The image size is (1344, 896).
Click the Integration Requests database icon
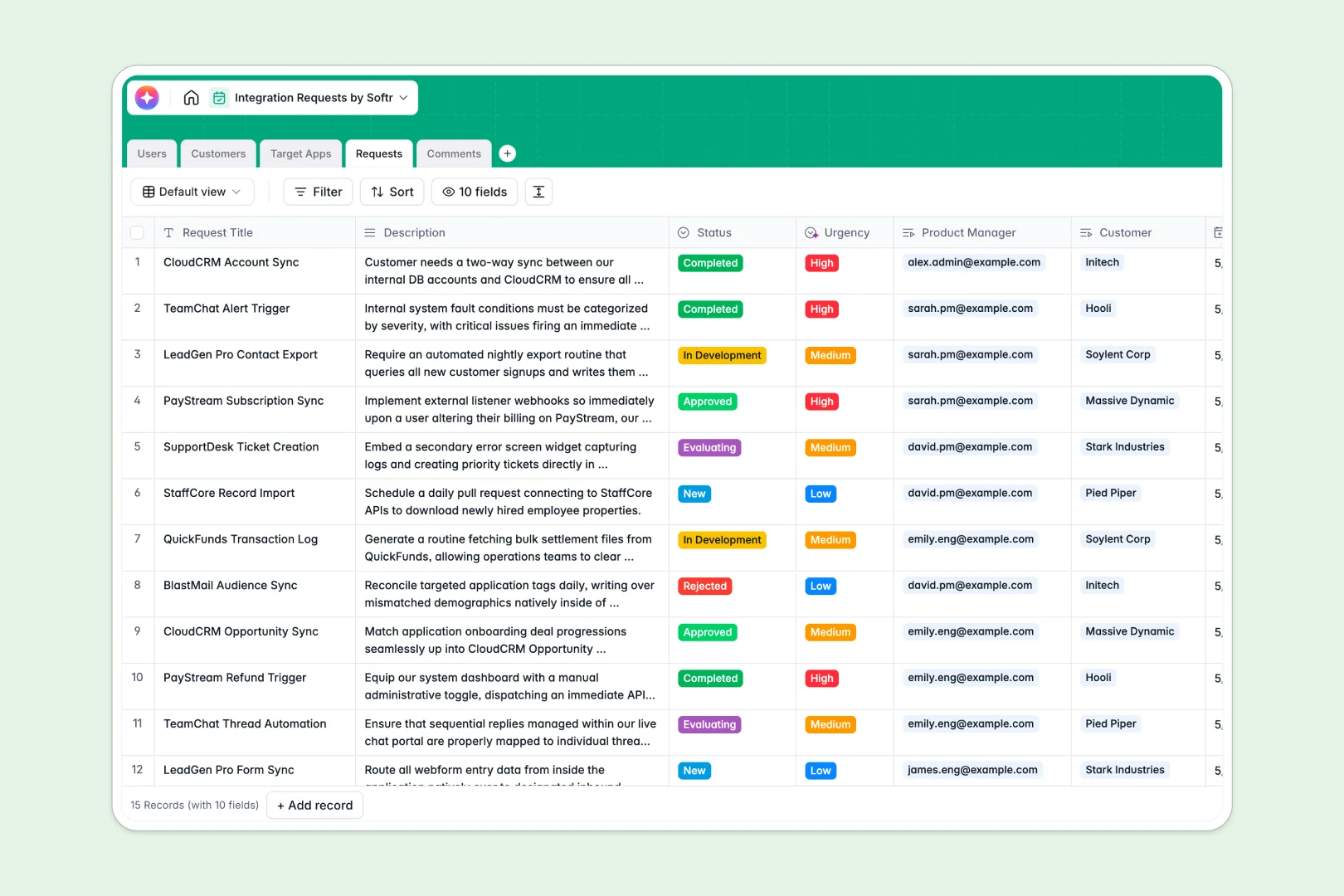coord(219,98)
